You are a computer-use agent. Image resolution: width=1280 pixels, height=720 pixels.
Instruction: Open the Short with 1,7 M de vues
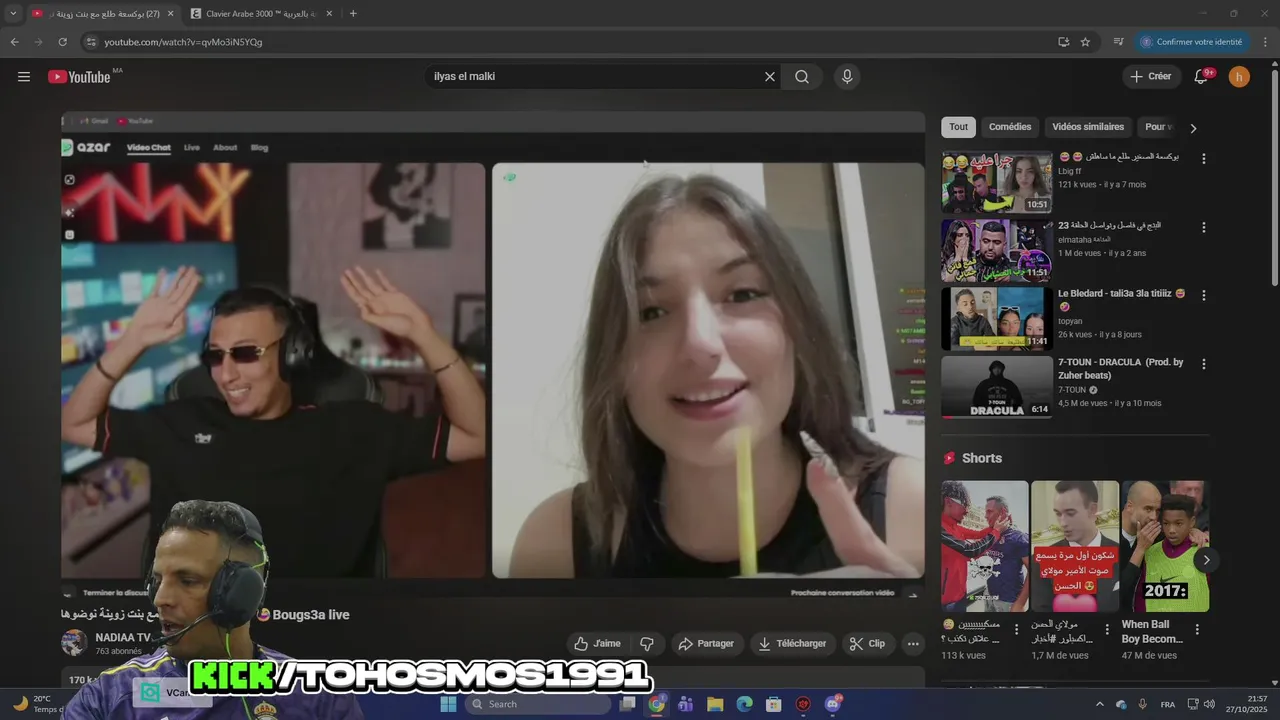[1075, 546]
